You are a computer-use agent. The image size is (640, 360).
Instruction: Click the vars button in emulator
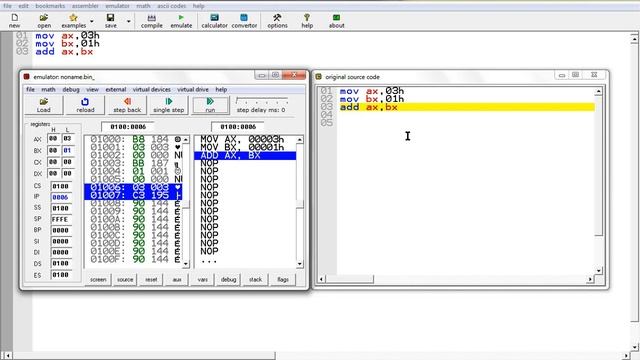(202, 280)
